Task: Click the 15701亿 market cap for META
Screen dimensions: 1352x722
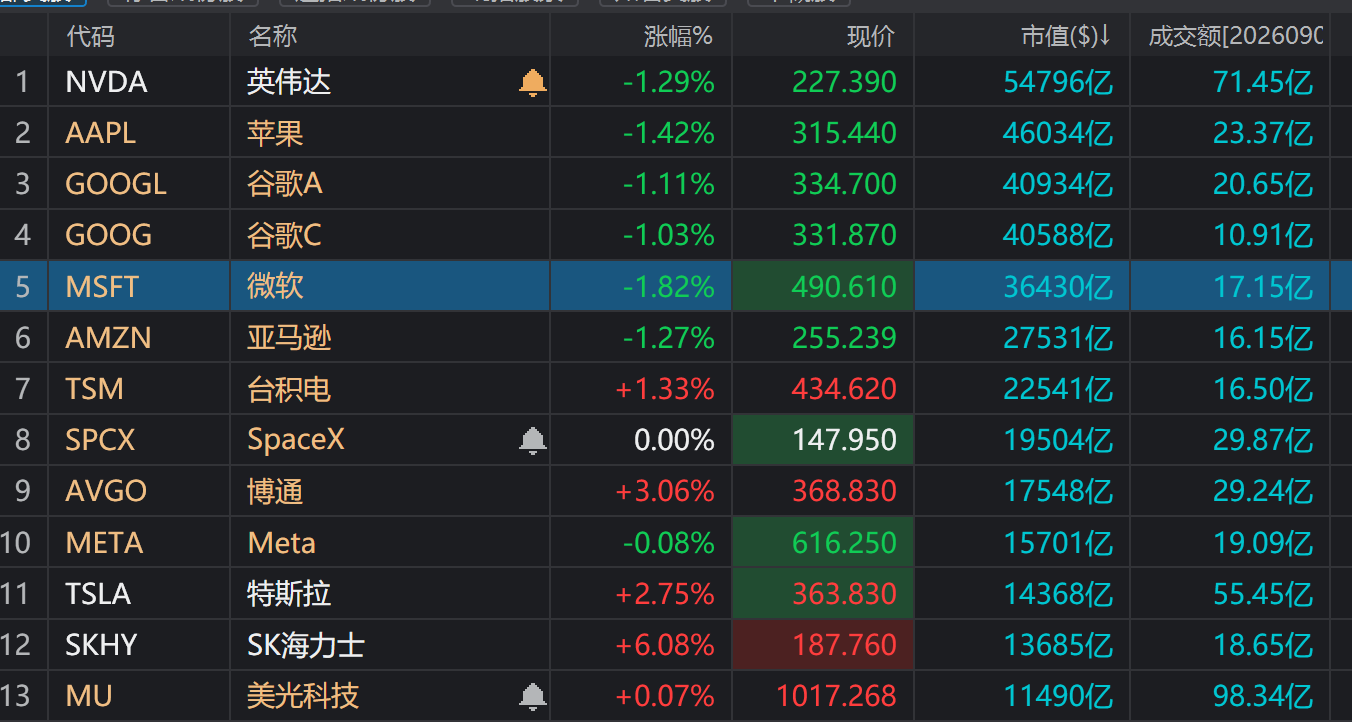Action: click(1059, 543)
